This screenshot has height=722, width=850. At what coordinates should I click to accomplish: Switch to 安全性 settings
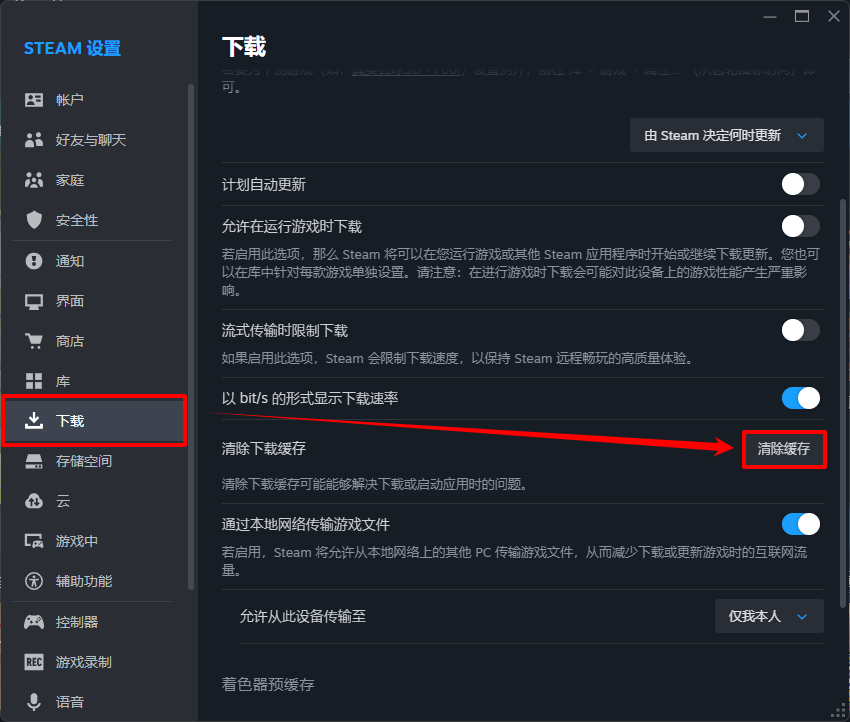pos(93,220)
